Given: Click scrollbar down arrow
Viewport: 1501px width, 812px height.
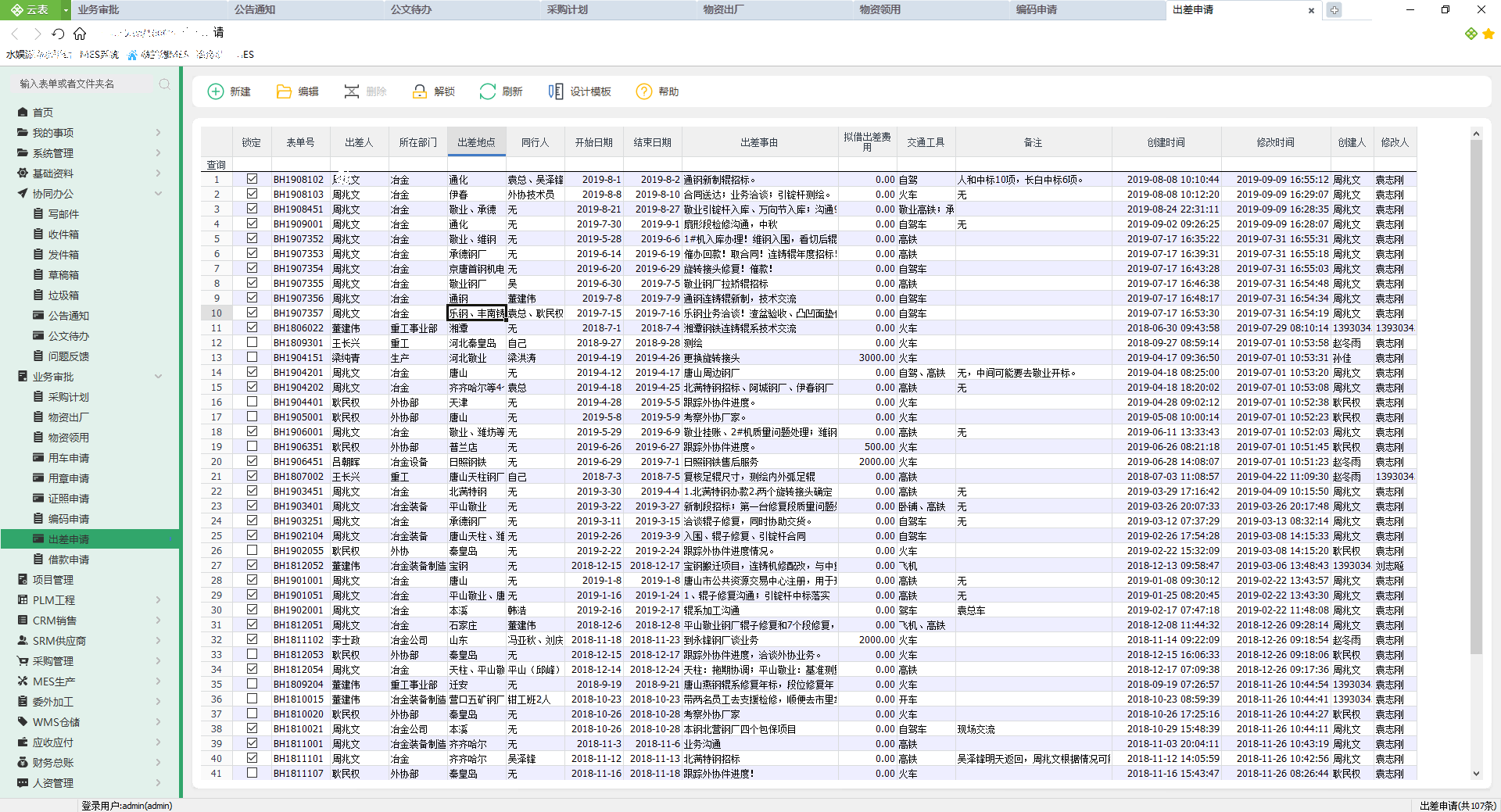Looking at the screenshot, I should coord(1476,774).
